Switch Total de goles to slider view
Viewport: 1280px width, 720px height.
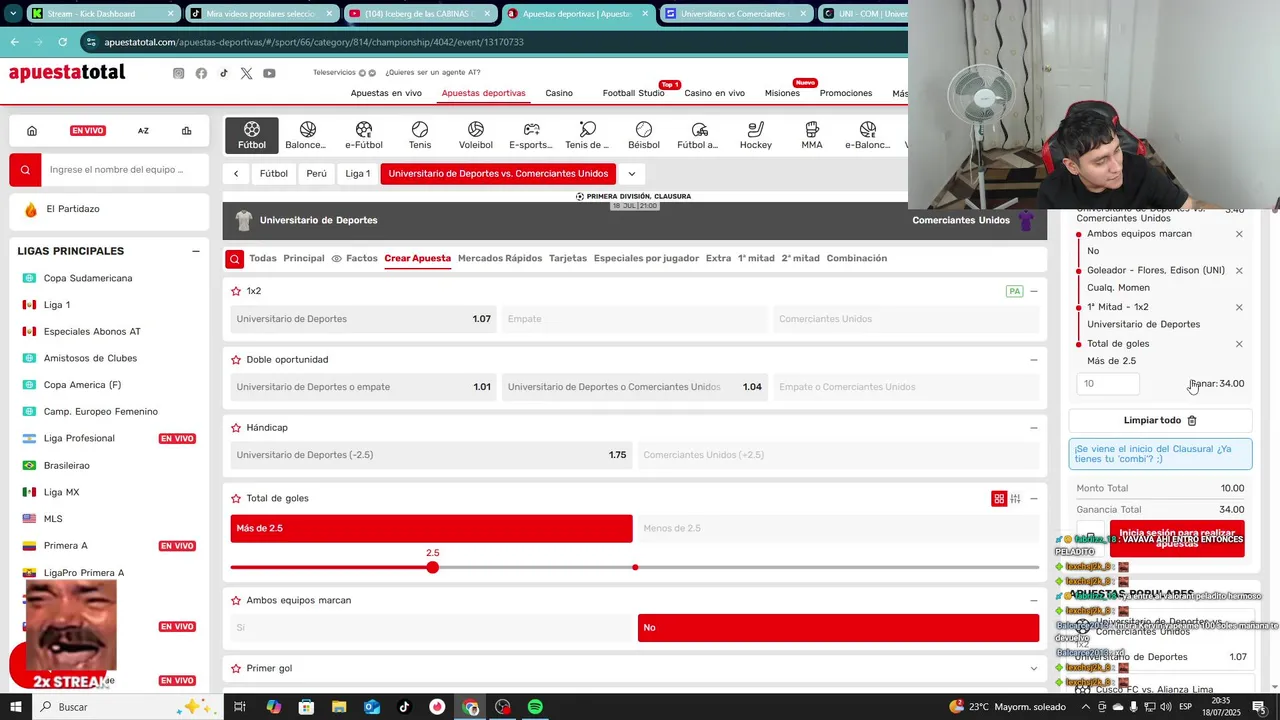pos(1015,498)
